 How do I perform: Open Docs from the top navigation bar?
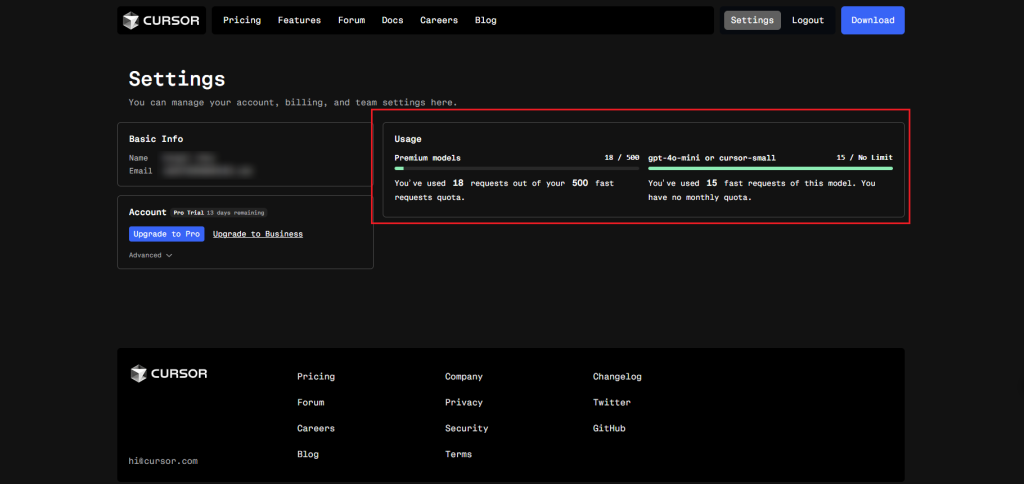click(x=392, y=20)
